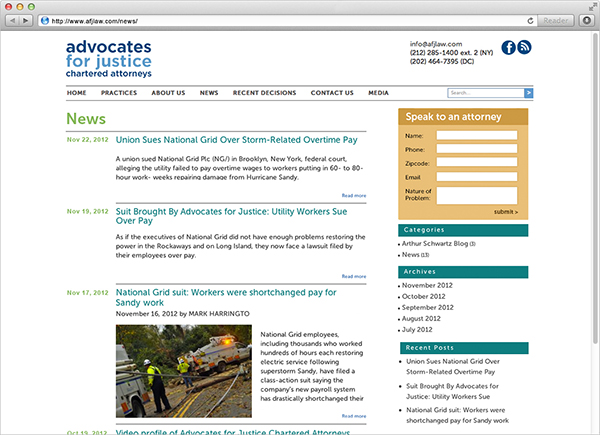Click the Nov 17, 2012 date label
The width and height of the screenshot is (600, 435).
click(88, 293)
